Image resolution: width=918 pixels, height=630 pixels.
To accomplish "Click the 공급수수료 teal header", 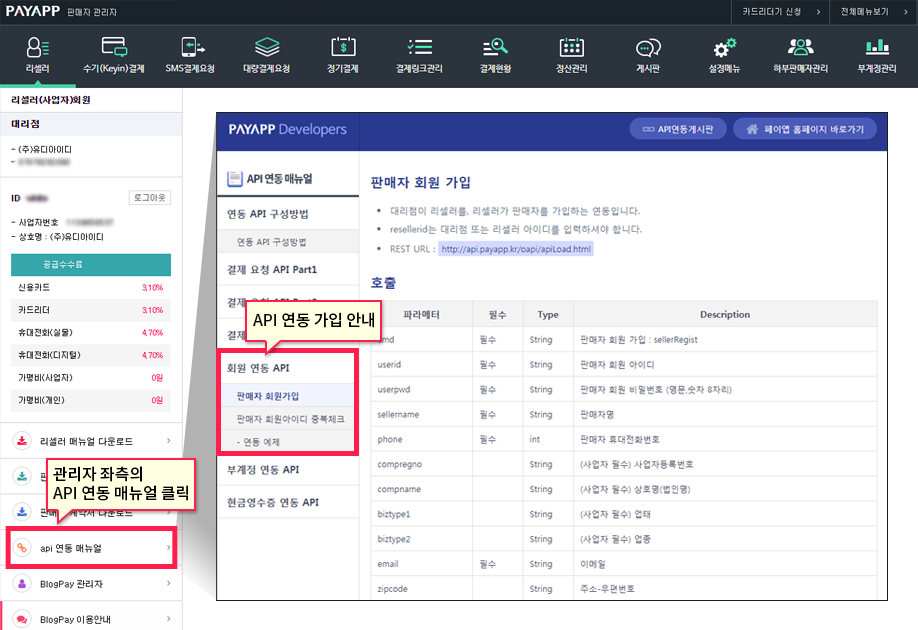I will click(x=91, y=265).
